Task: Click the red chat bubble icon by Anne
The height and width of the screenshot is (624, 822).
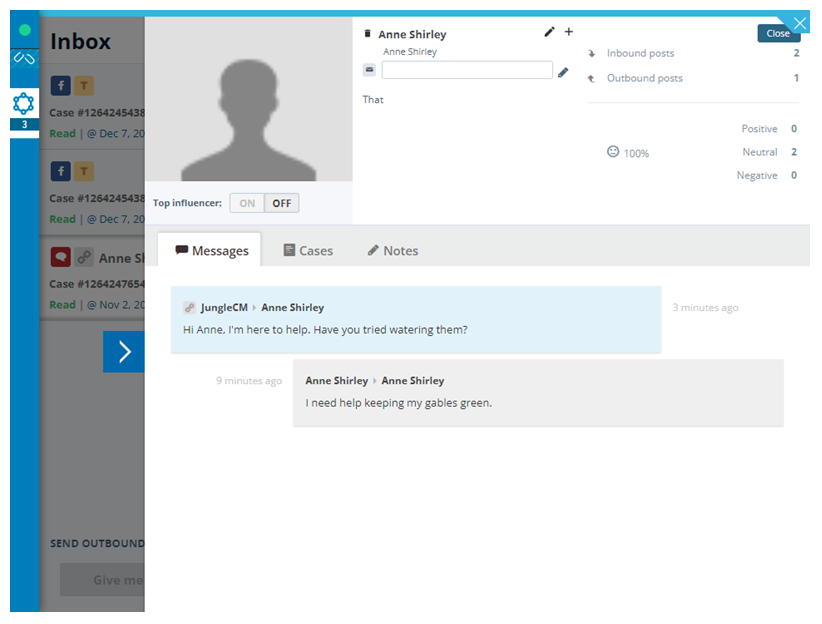Action: pos(61,257)
